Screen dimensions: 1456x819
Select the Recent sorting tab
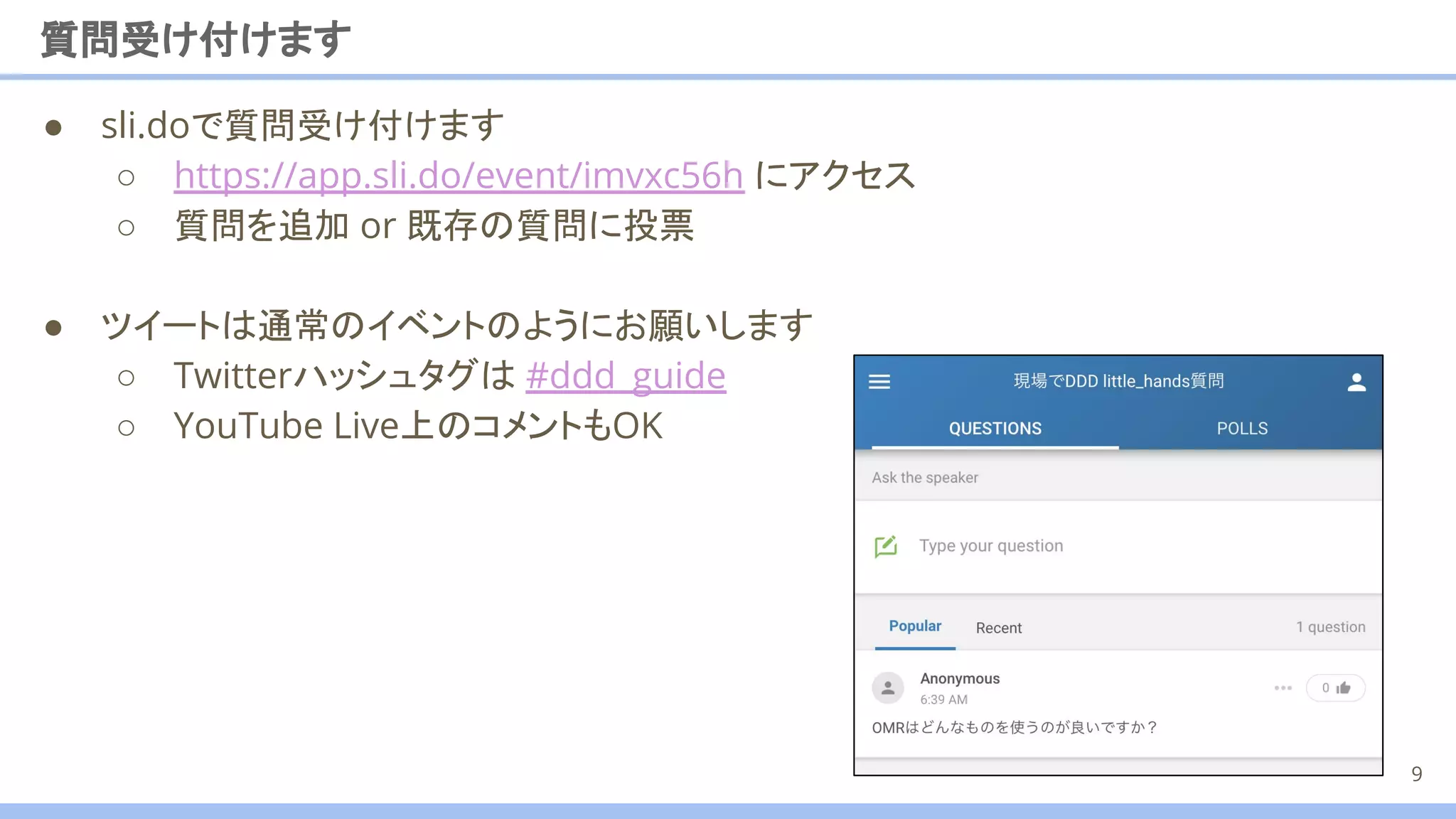999,628
